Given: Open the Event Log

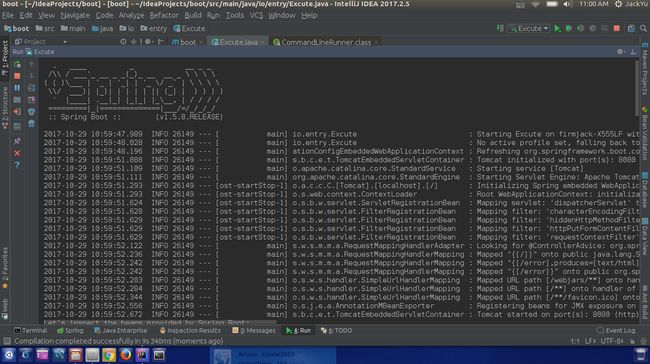Looking at the screenshot, I should pos(616,330).
